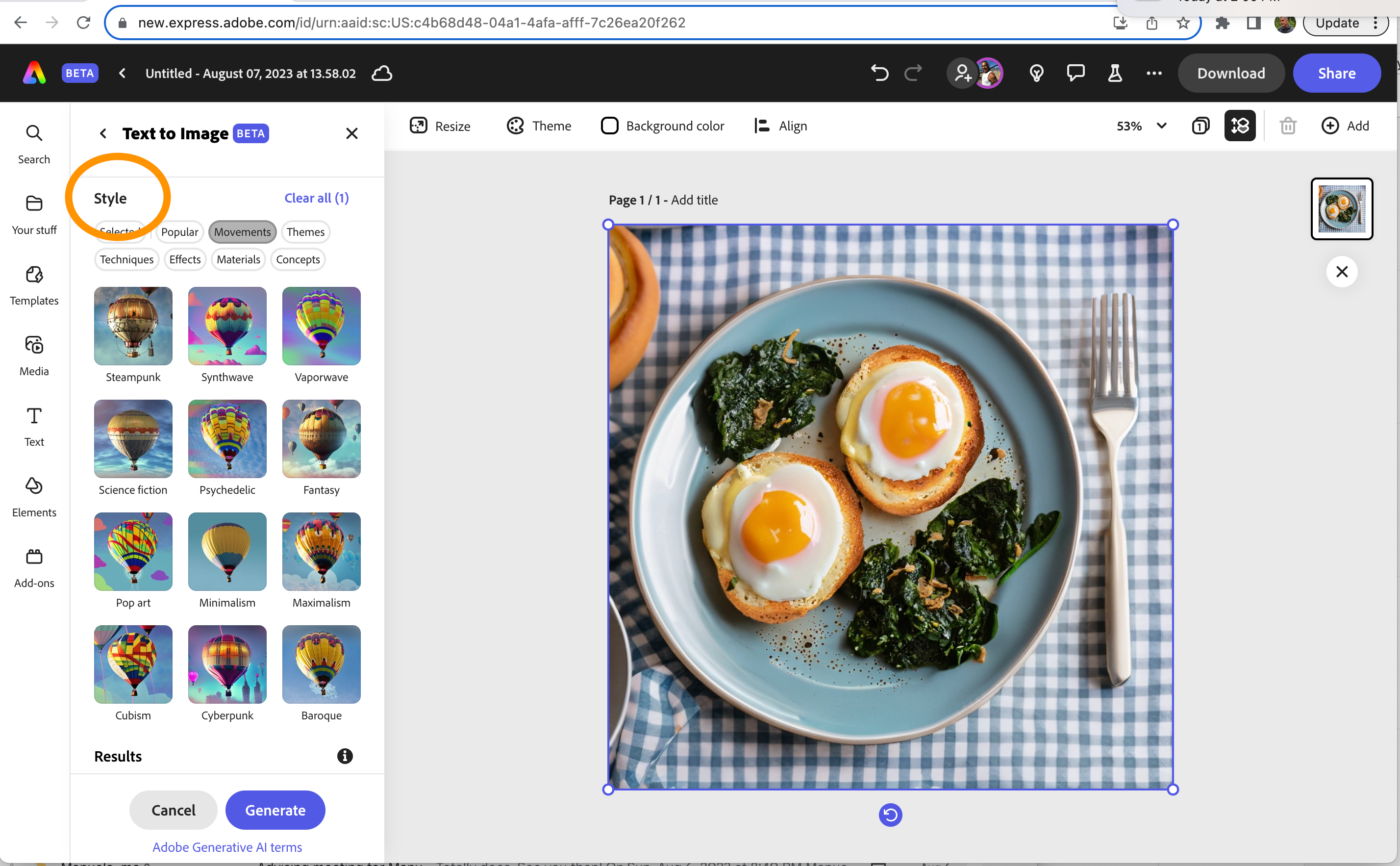Click the Generate button
The image size is (1400, 866).
click(275, 810)
